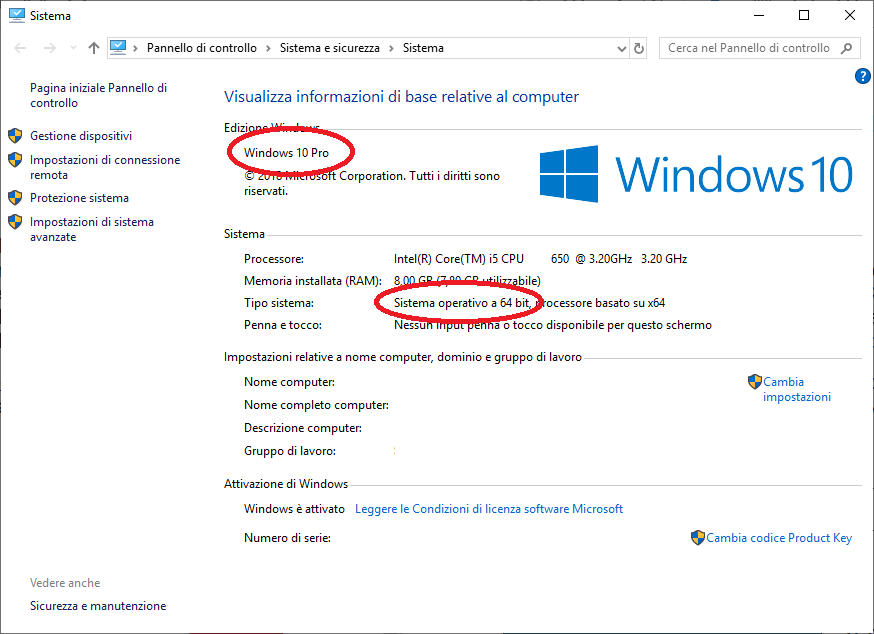Click shield icon beside Gestione dispositivi
The width and height of the screenshot is (874, 634).
click(x=15, y=135)
